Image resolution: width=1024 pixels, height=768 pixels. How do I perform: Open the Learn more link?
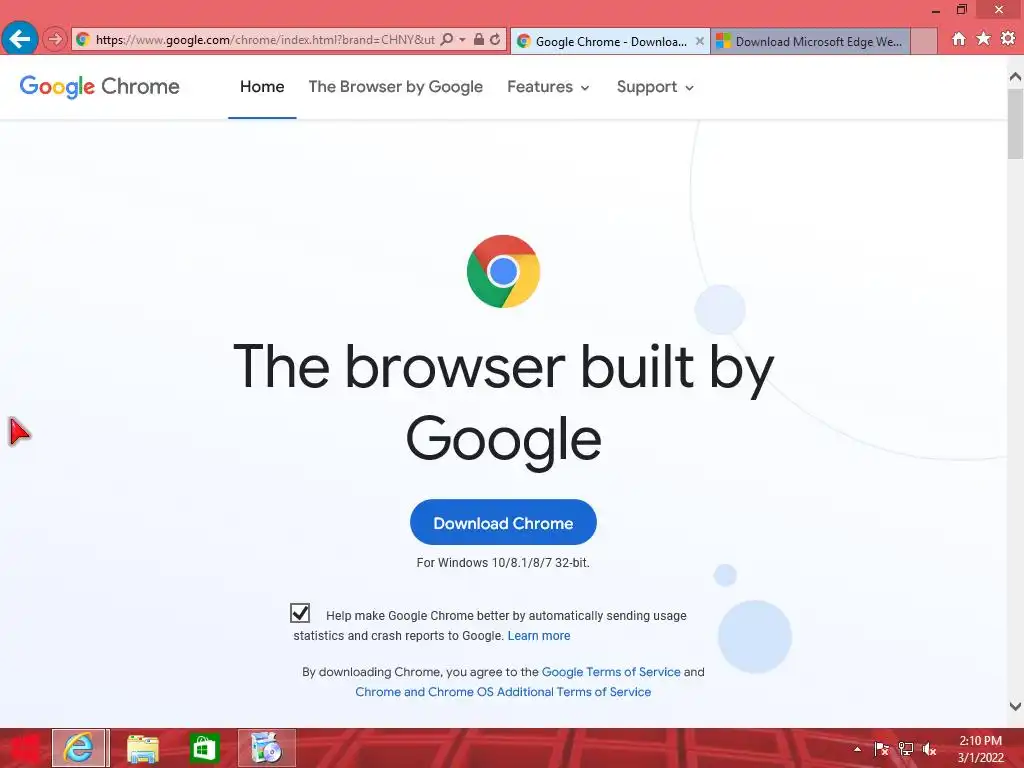click(539, 635)
